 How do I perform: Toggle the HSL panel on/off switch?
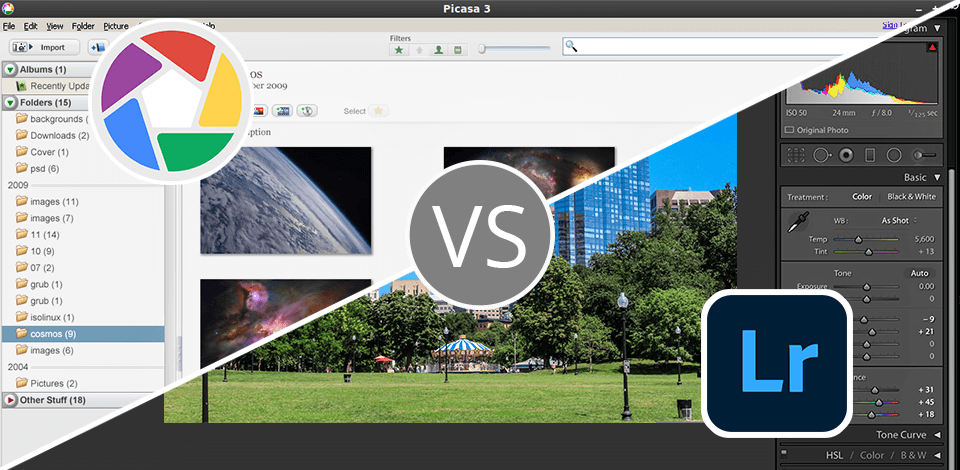pyautogui.click(x=784, y=453)
